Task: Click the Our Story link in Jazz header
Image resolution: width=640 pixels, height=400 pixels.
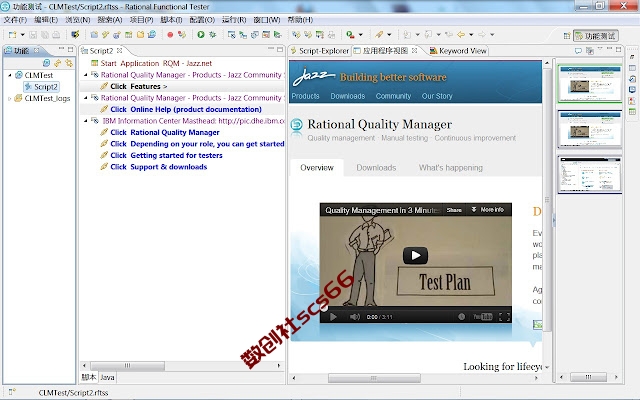Action: [437, 96]
